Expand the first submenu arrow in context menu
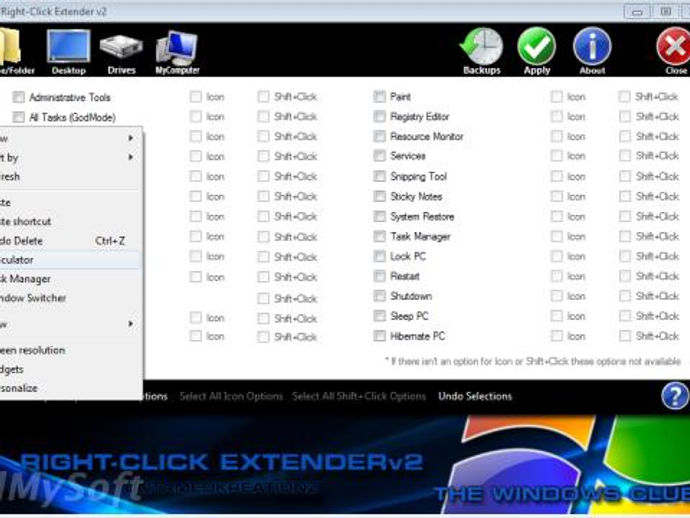 [x=131, y=138]
